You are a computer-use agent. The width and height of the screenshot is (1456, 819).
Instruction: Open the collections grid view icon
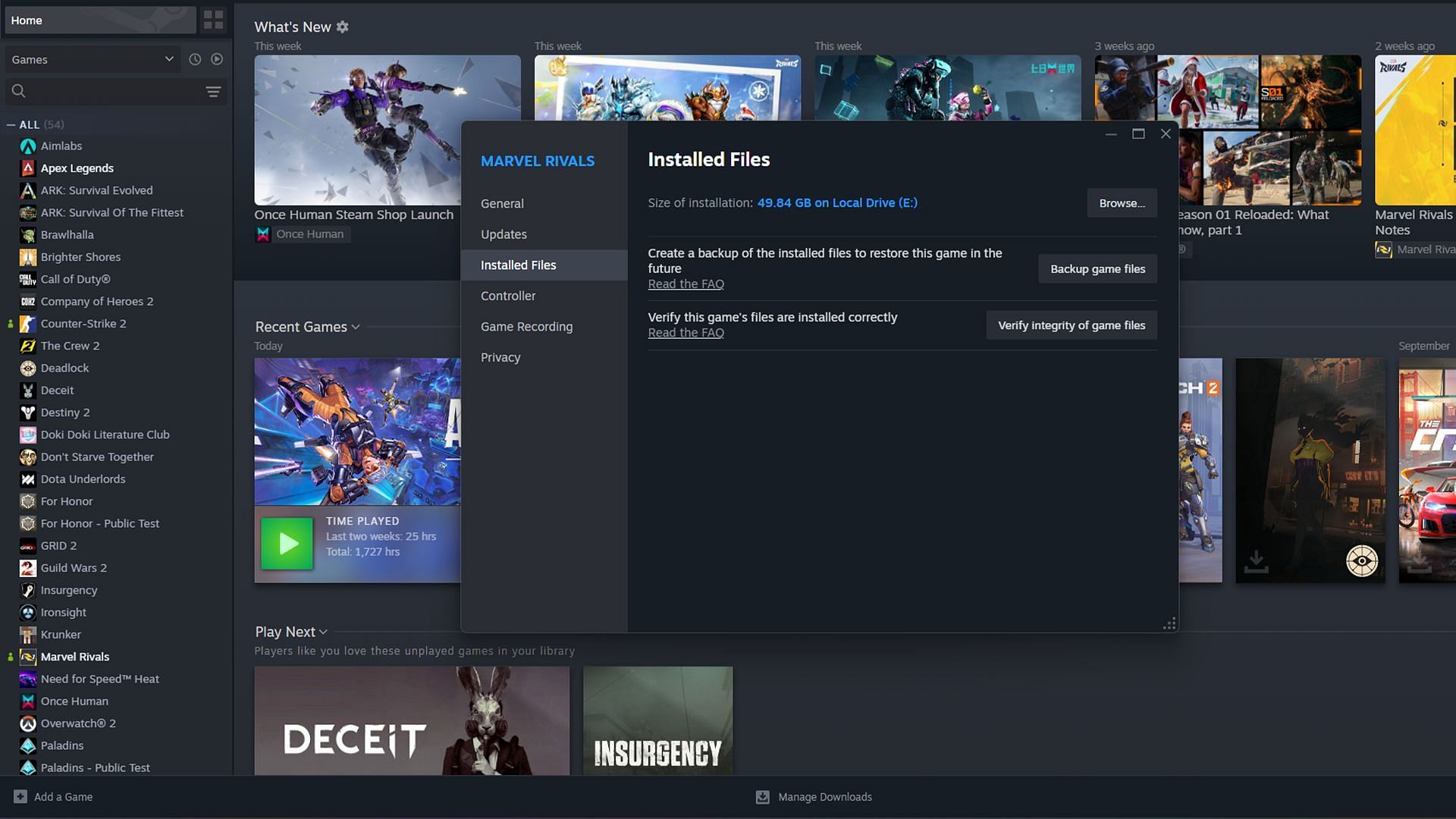(x=214, y=20)
